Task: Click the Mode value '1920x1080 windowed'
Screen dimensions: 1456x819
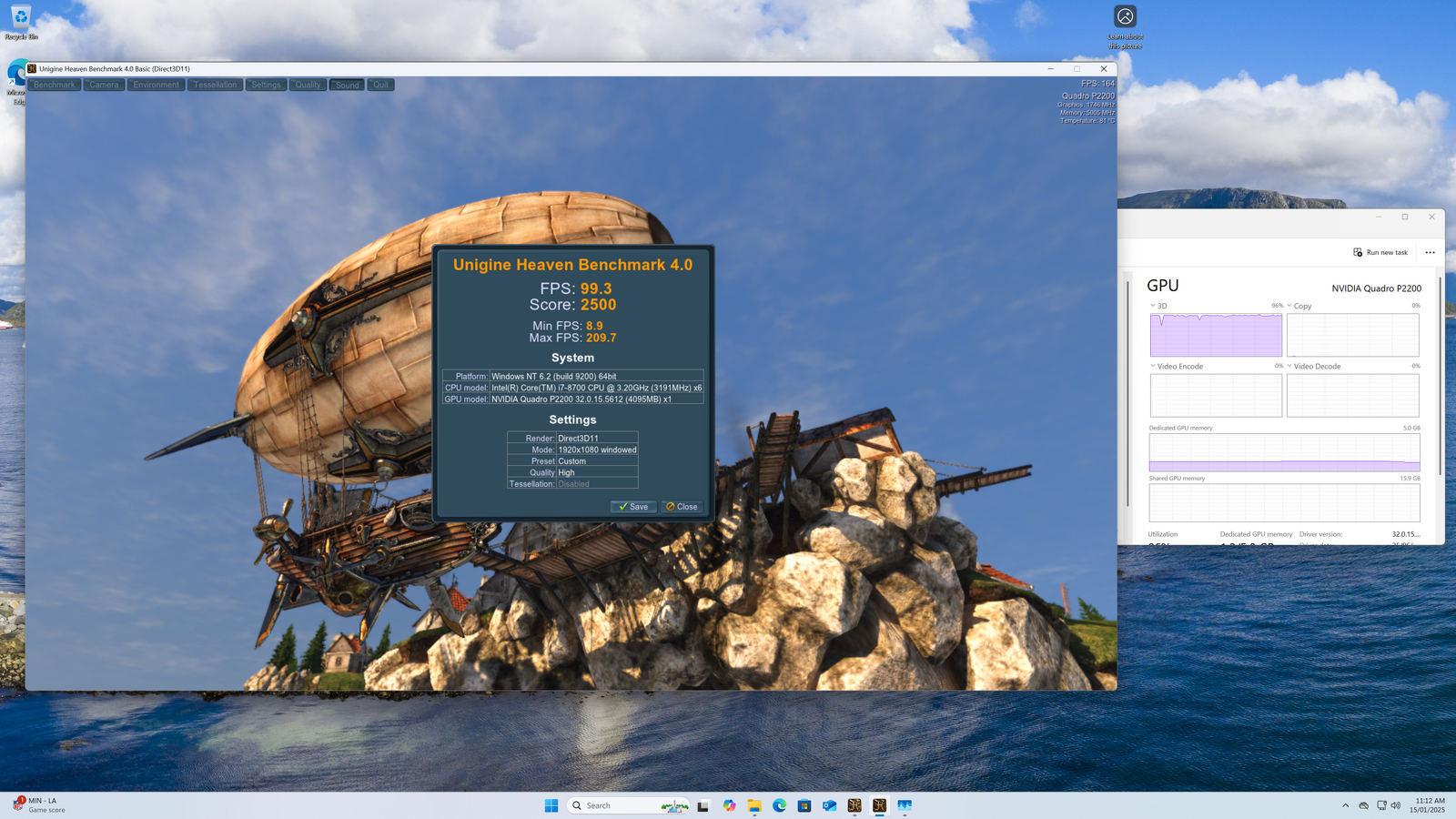Action: coord(597,450)
